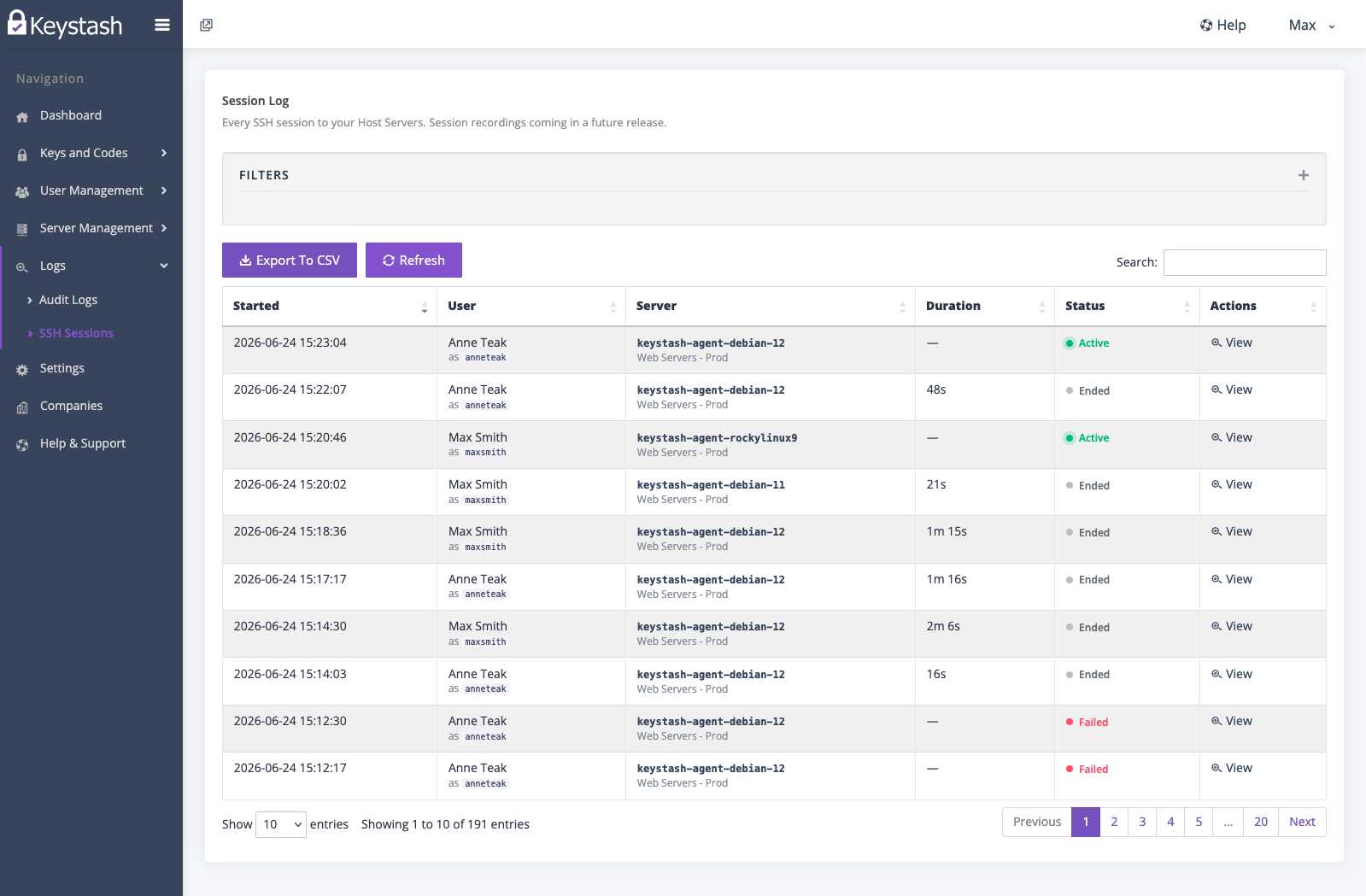View the 15:23:04 Anne Teak session
The width and height of the screenshot is (1366, 896).
pyautogui.click(x=1232, y=343)
